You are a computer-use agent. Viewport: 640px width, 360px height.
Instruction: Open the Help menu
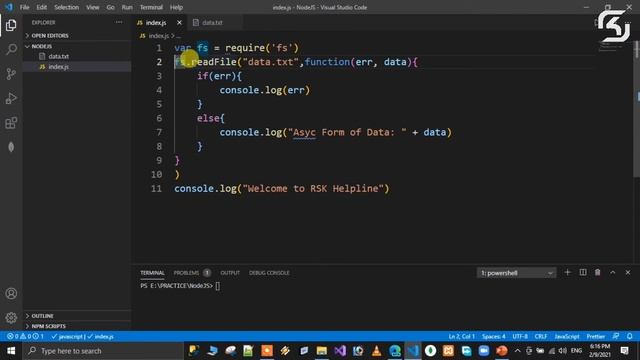pyautogui.click(x=176, y=7)
